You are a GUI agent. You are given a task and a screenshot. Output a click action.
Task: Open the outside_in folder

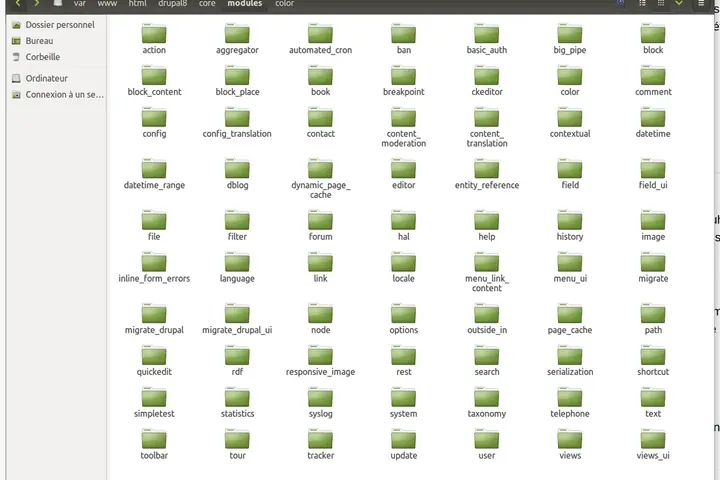[487, 318]
